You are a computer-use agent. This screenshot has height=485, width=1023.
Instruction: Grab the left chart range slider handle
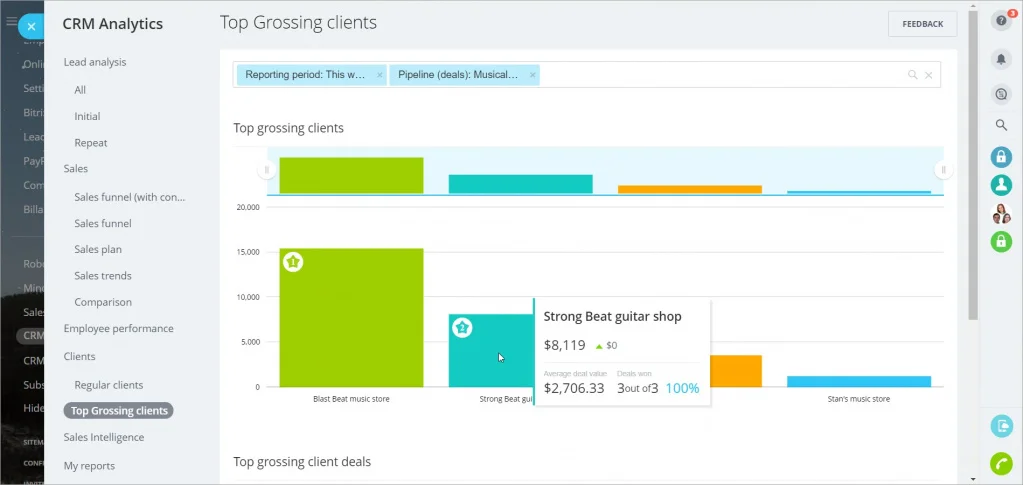point(267,170)
